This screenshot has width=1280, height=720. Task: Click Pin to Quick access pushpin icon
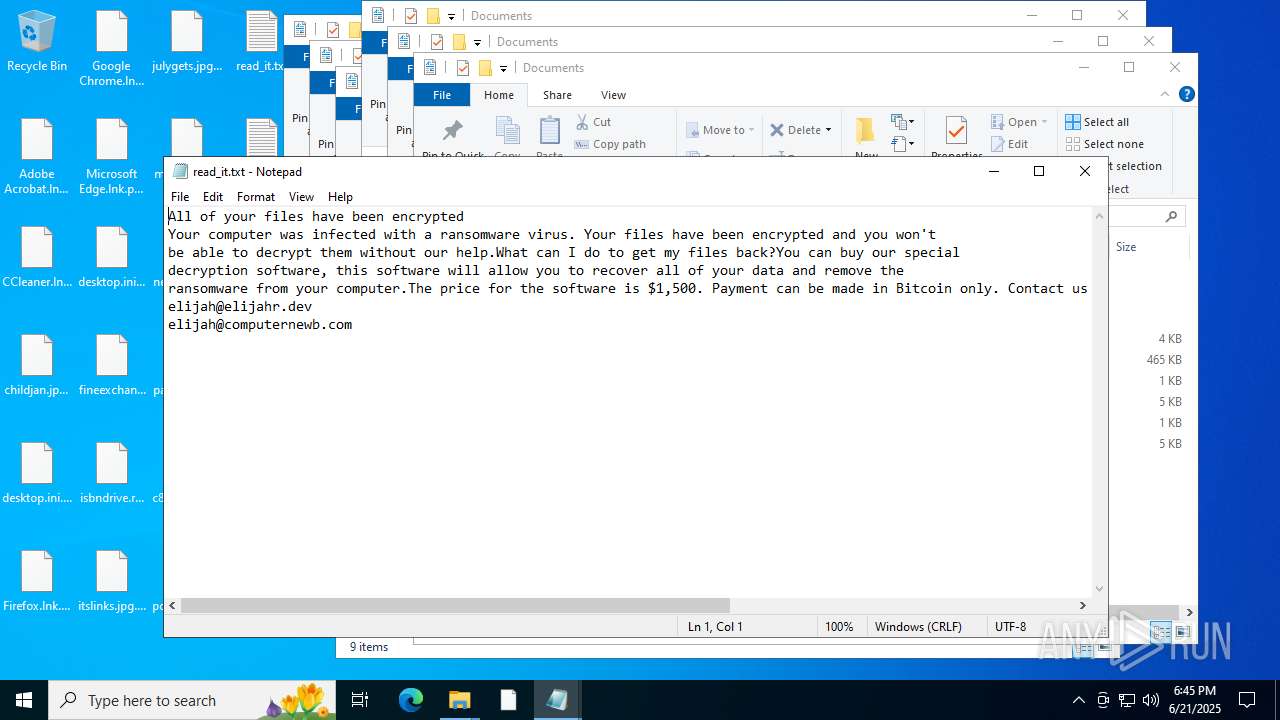click(453, 131)
